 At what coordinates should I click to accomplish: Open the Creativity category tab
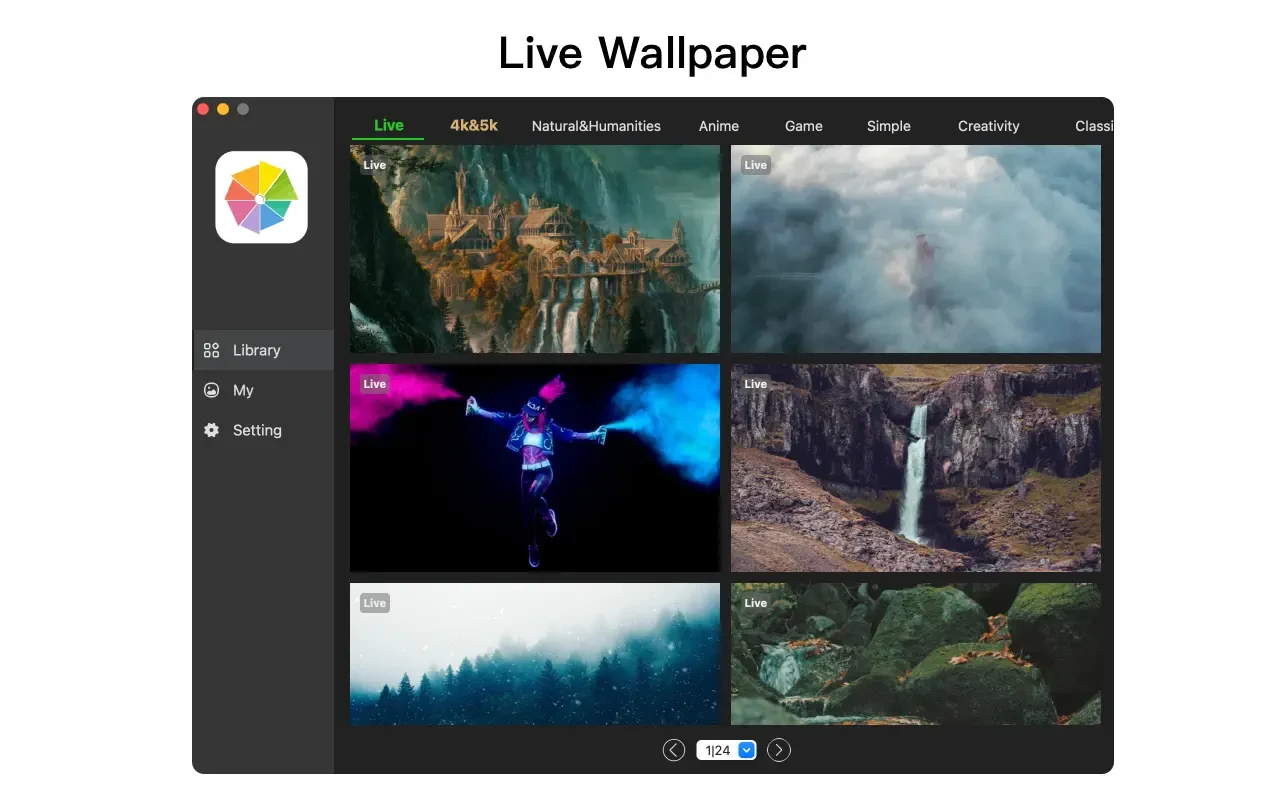(989, 126)
